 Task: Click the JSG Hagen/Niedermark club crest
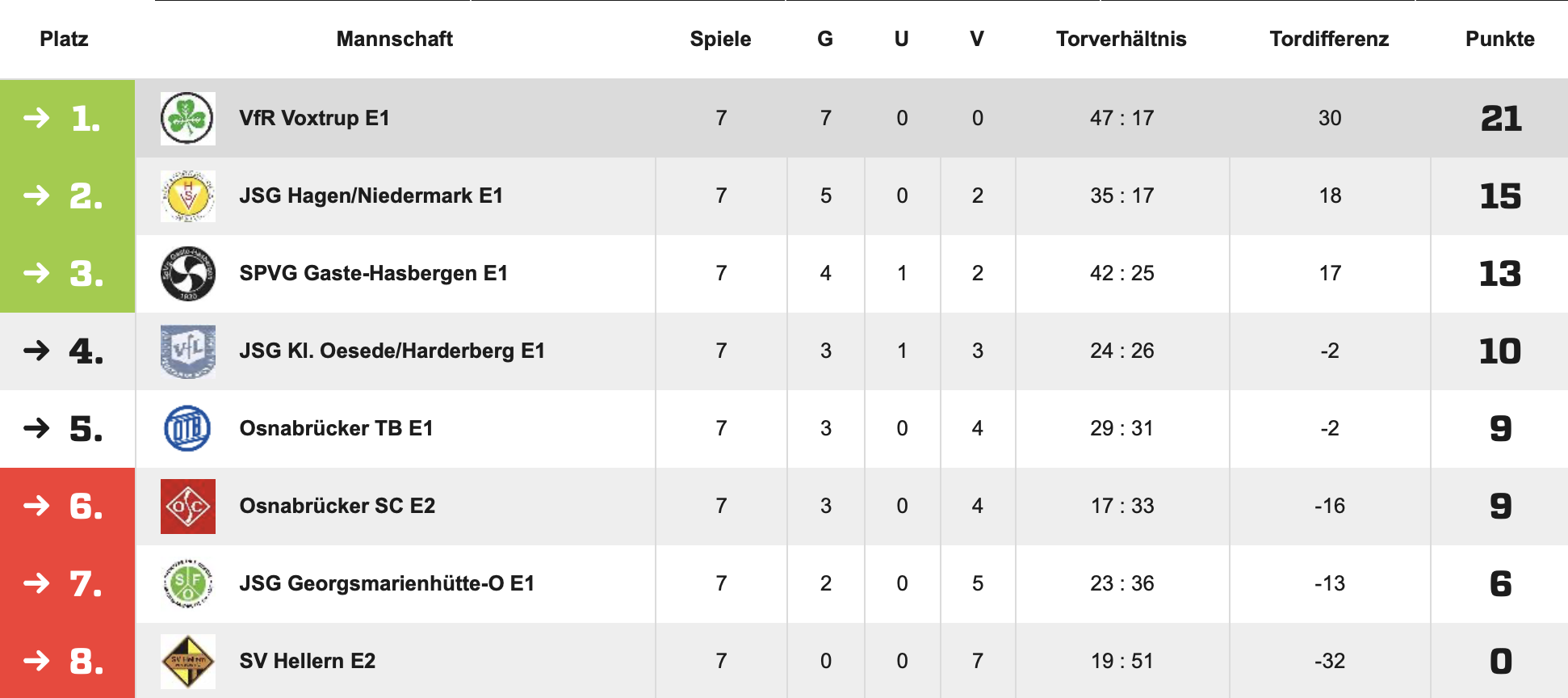pyautogui.click(x=187, y=196)
